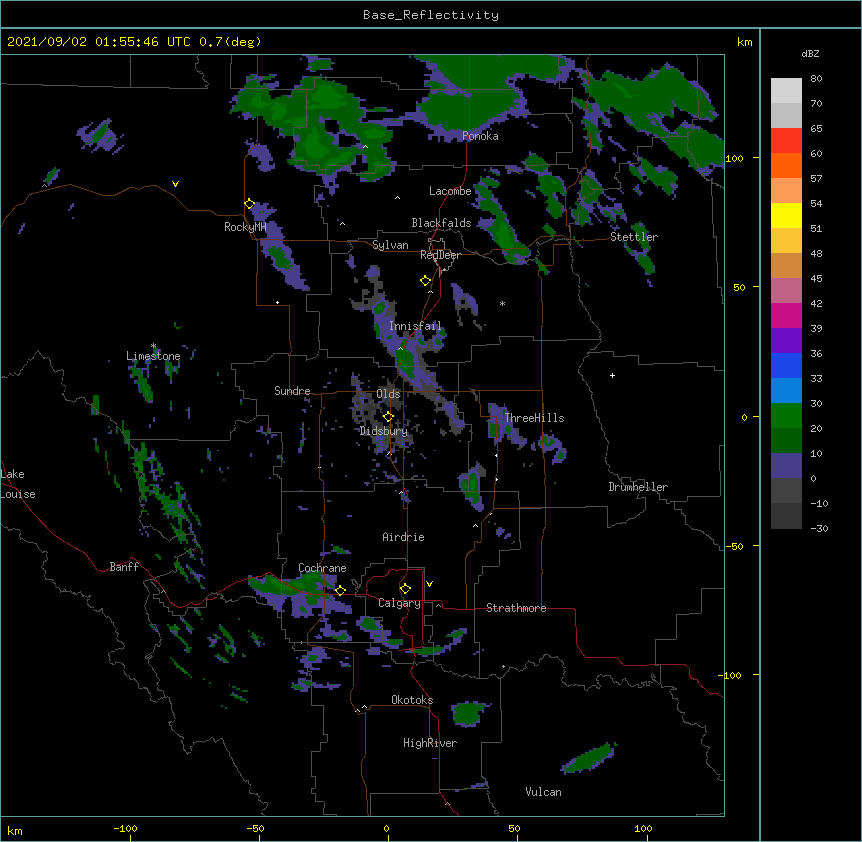Click the yellow diamond marker beside RockyMH
Image resolution: width=862 pixels, height=842 pixels.
250,204
